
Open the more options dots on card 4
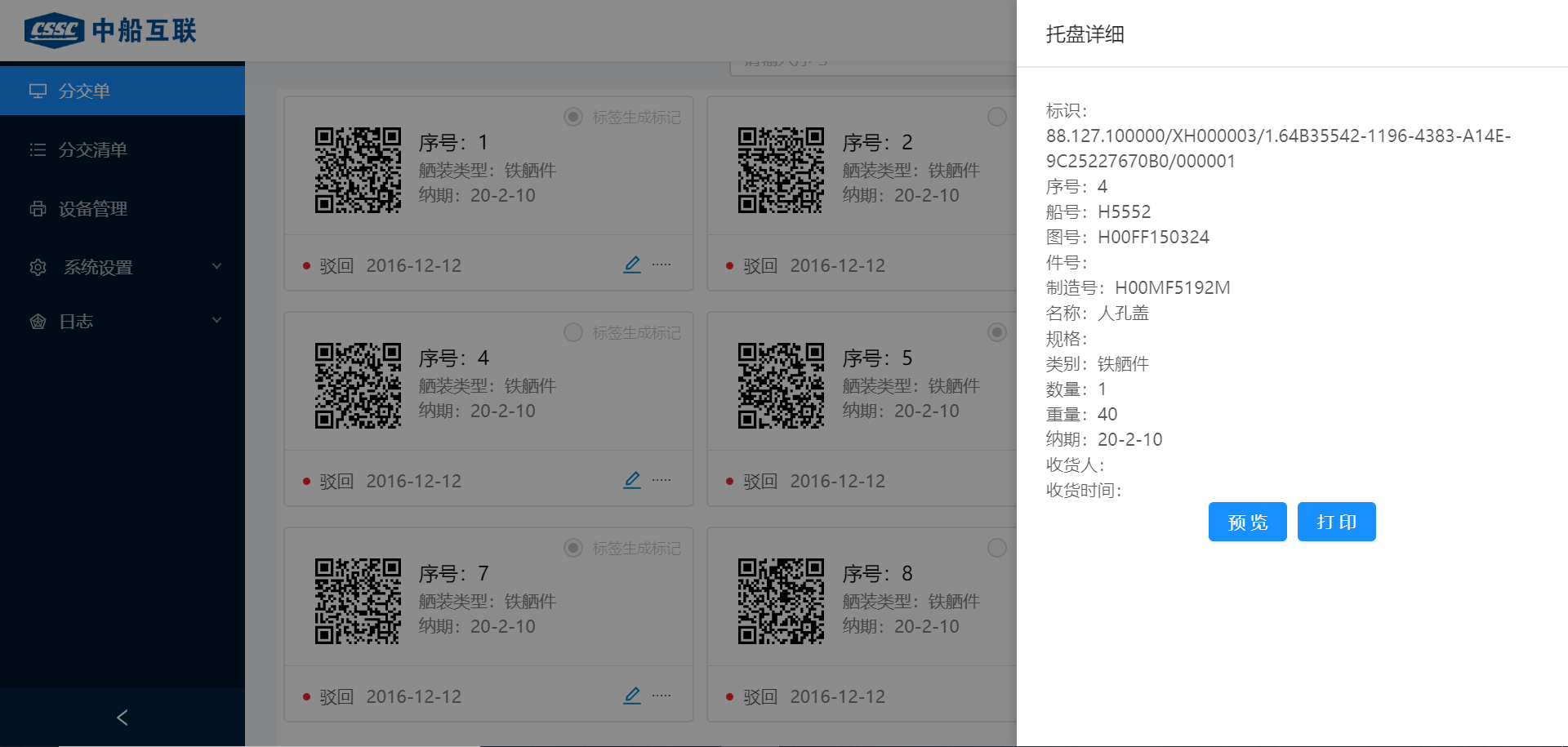pyautogui.click(x=661, y=480)
